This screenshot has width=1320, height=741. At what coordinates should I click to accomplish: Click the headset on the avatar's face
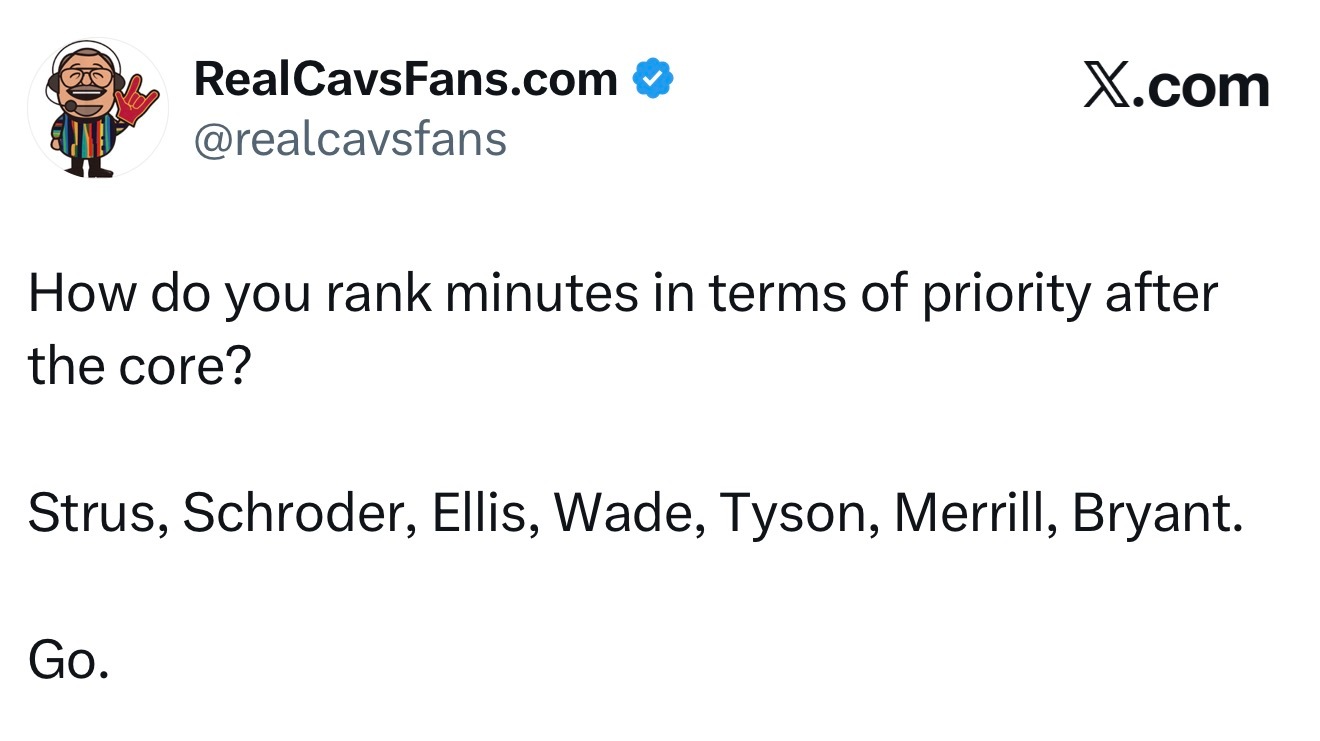[x=68, y=100]
